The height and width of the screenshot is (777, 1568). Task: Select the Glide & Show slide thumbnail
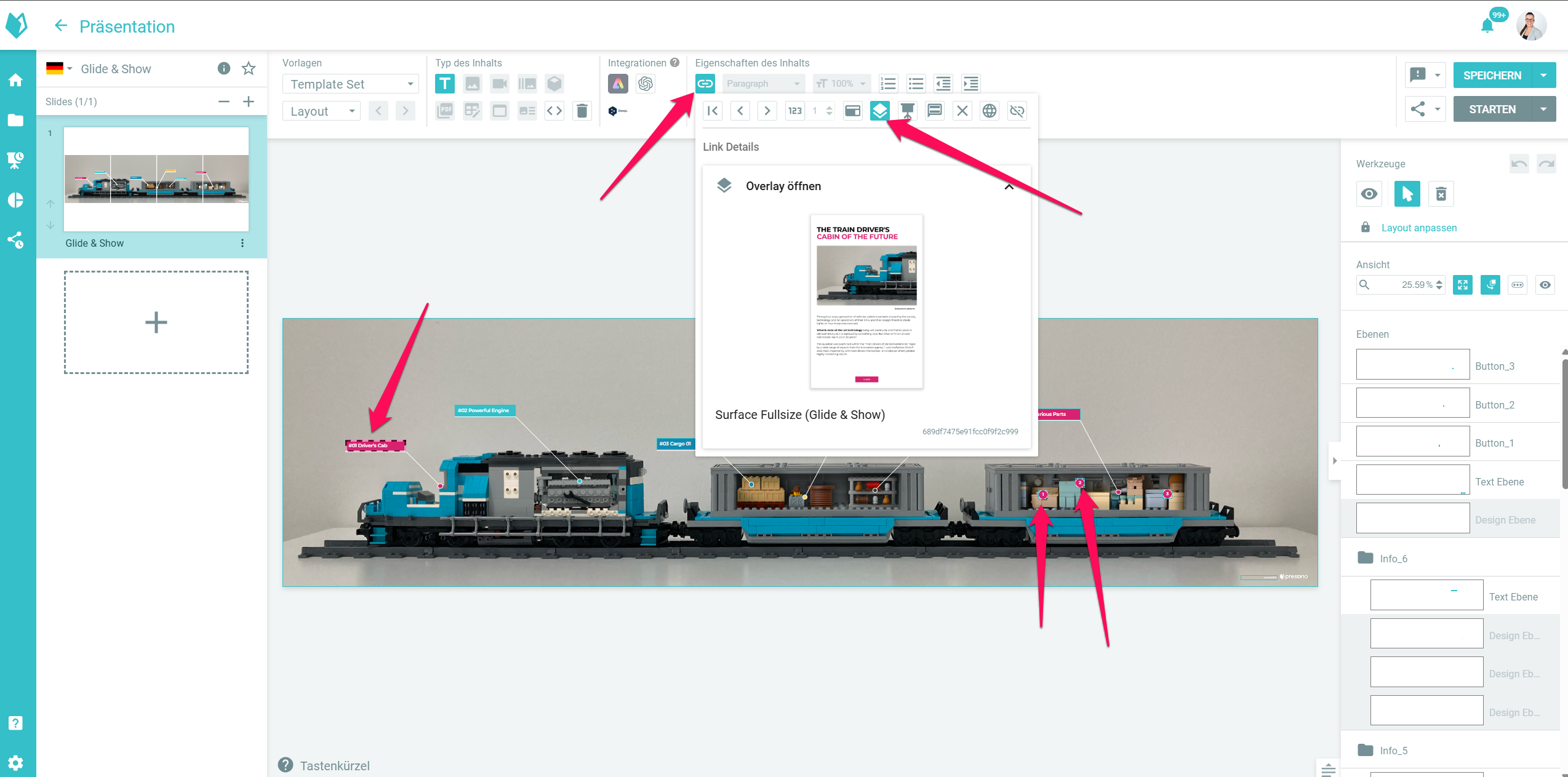tap(156, 180)
